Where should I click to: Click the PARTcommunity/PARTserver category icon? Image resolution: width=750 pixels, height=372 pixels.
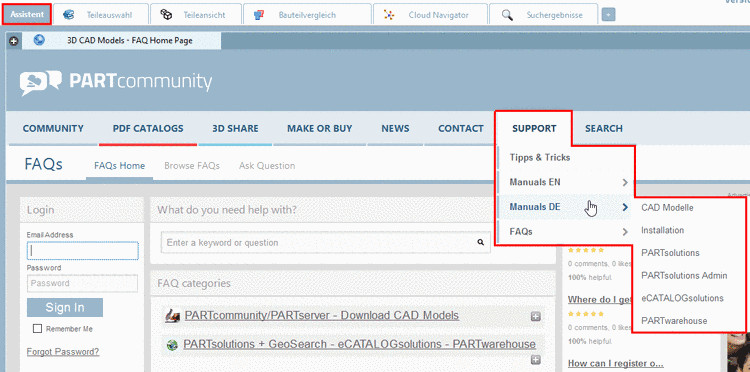coord(172,316)
